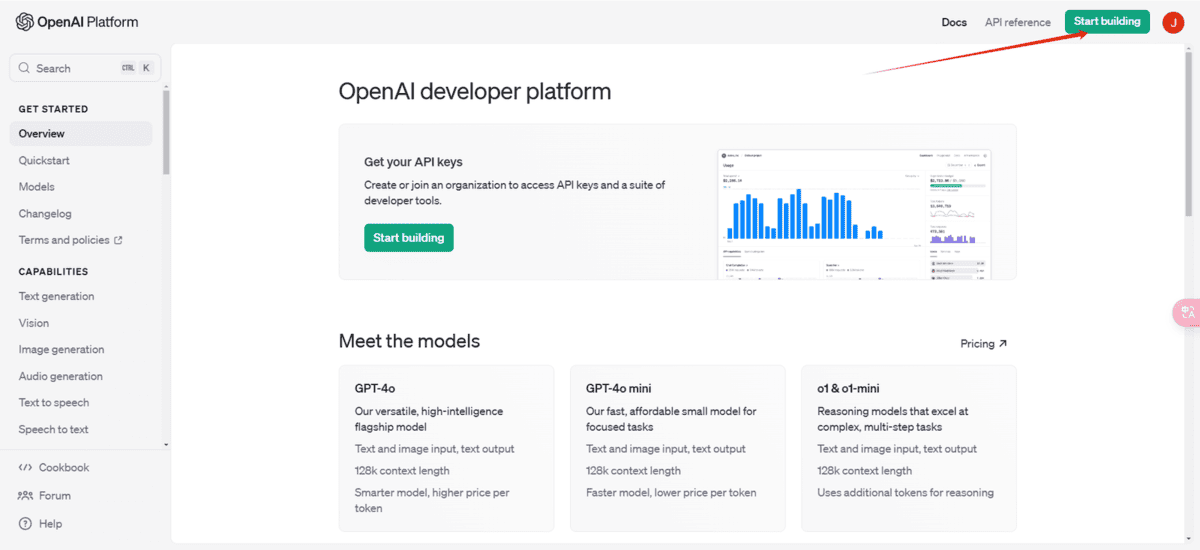Click the top-right Start building button

(1107, 22)
